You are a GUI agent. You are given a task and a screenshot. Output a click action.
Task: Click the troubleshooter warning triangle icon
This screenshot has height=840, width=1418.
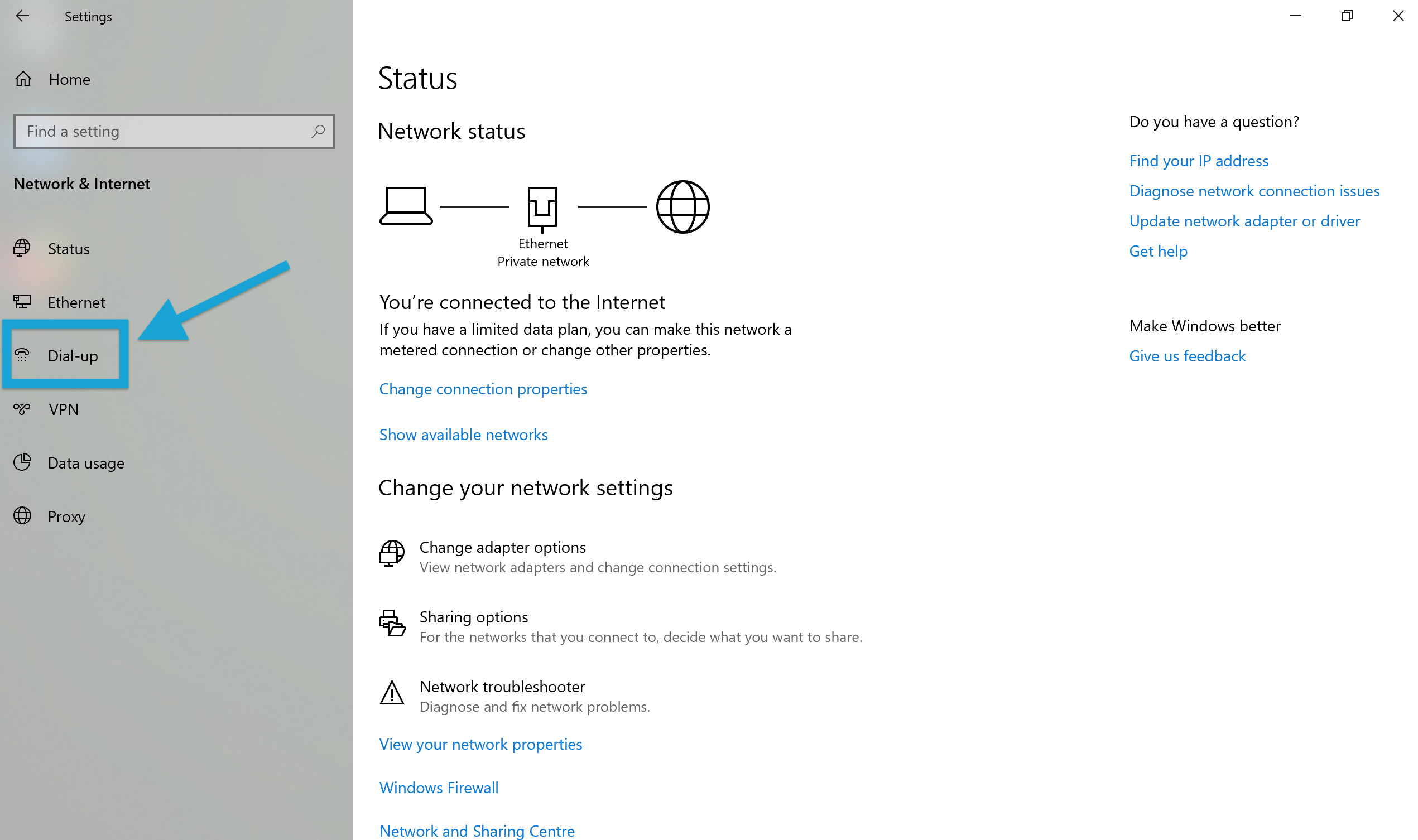pos(392,692)
